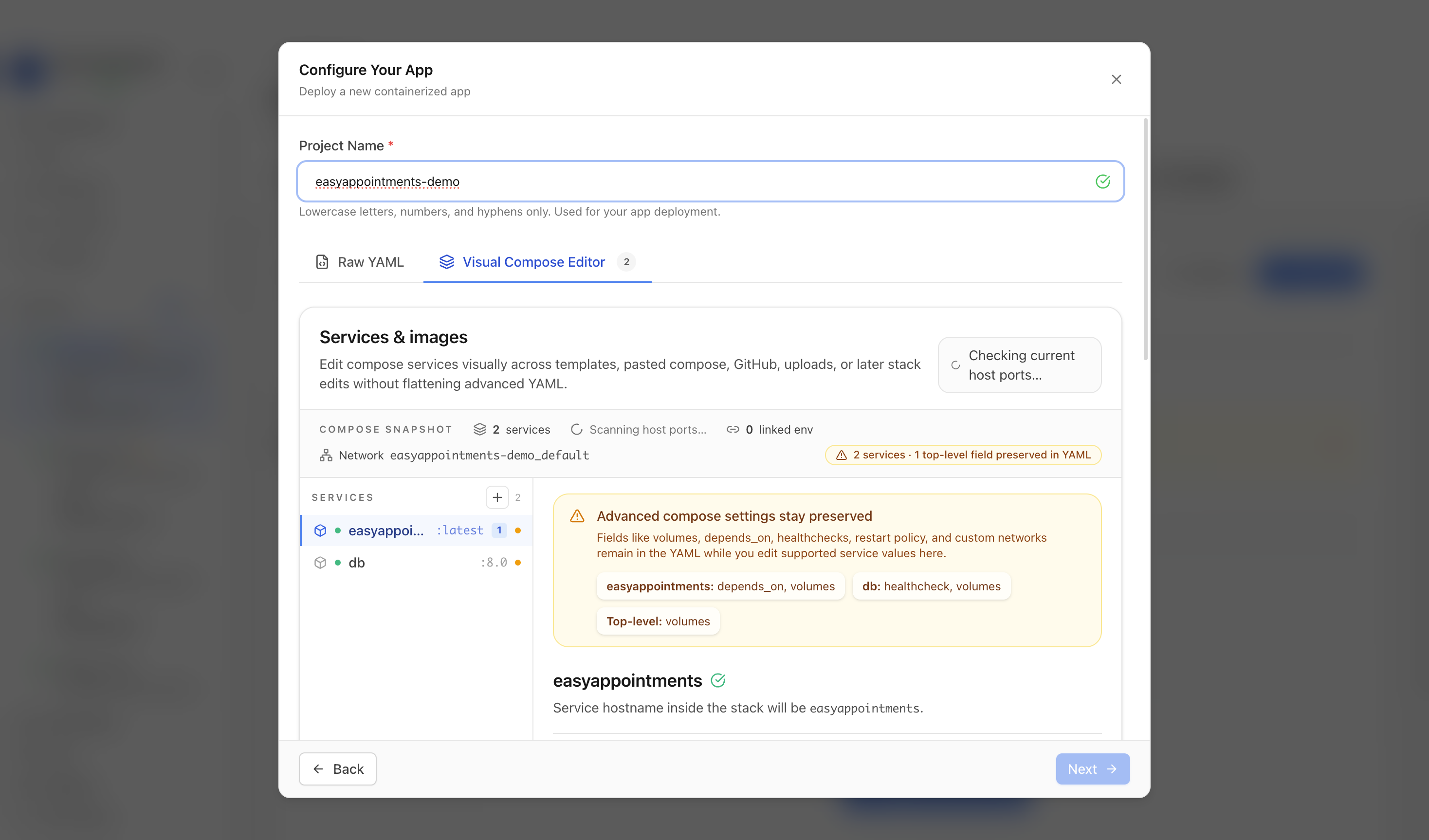Screen dimensions: 1429x840
Task: Click the orange dot on the db row
Action: (518, 563)
